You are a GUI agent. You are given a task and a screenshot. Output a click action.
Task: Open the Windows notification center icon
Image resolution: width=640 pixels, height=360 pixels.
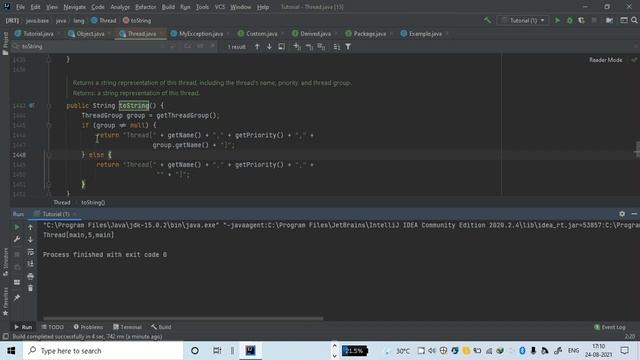624,351
